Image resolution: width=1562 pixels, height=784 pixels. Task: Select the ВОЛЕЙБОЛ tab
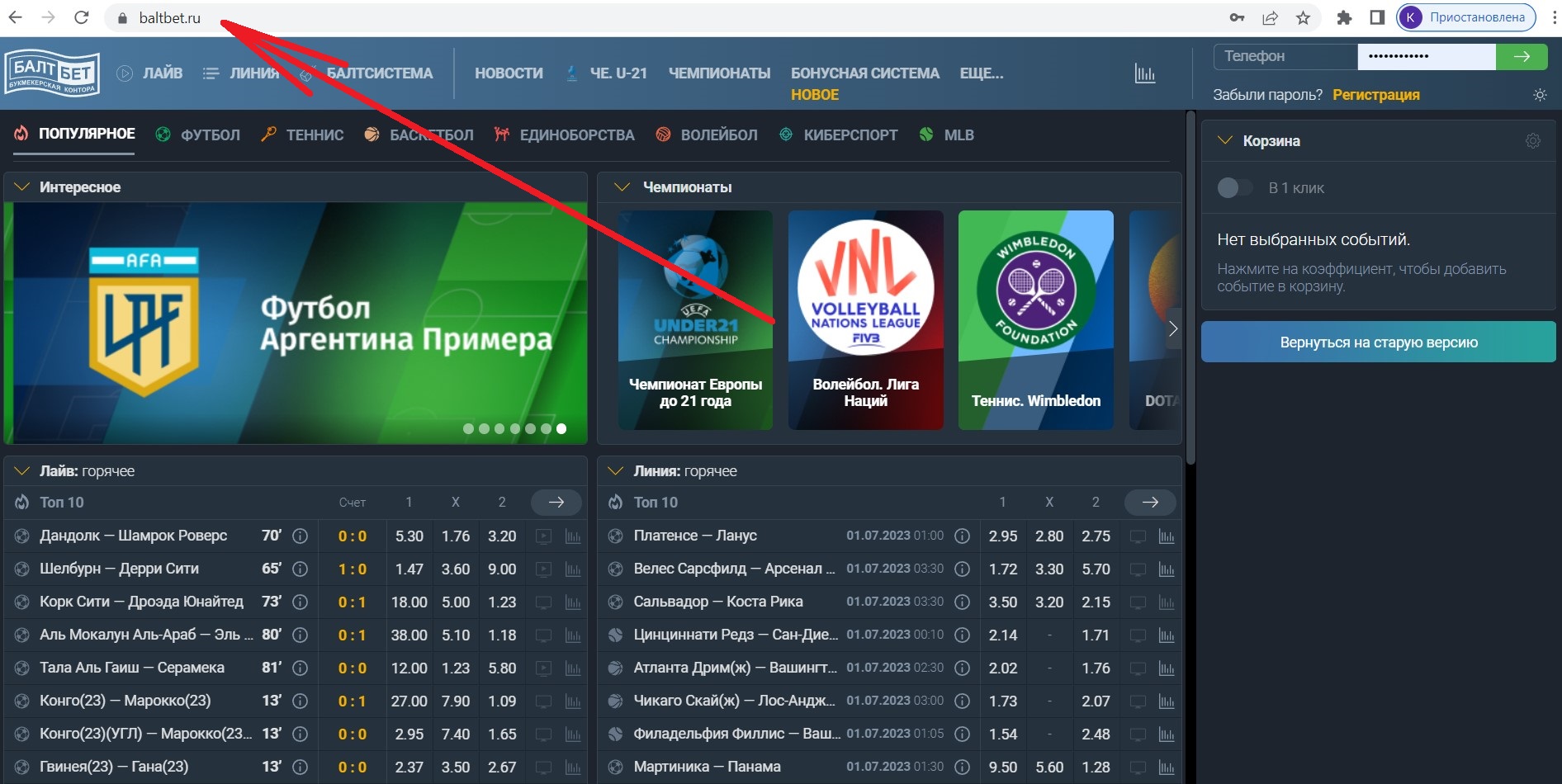tap(707, 135)
